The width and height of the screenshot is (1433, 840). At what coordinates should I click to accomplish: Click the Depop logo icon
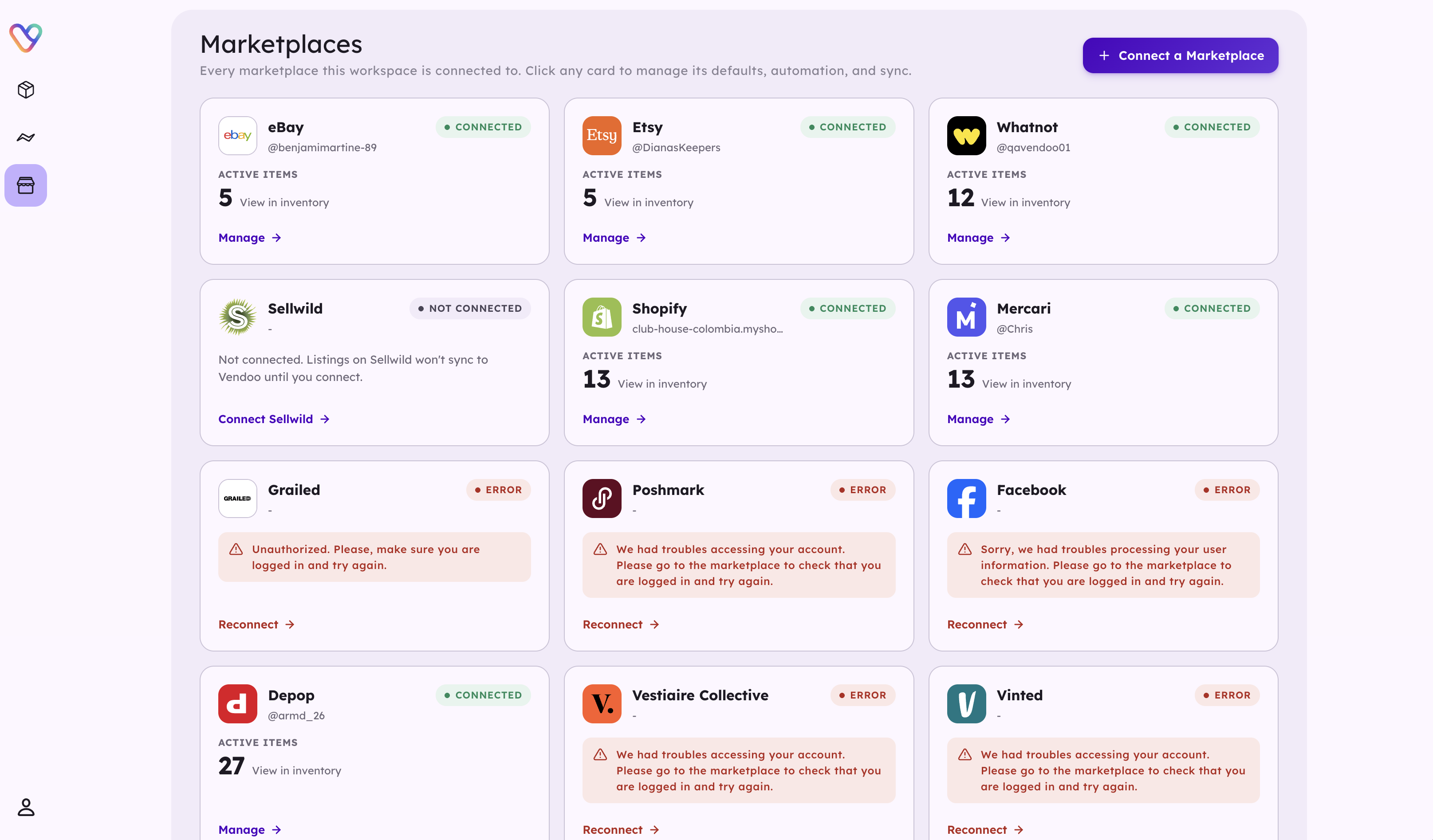pyautogui.click(x=238, y=703)
